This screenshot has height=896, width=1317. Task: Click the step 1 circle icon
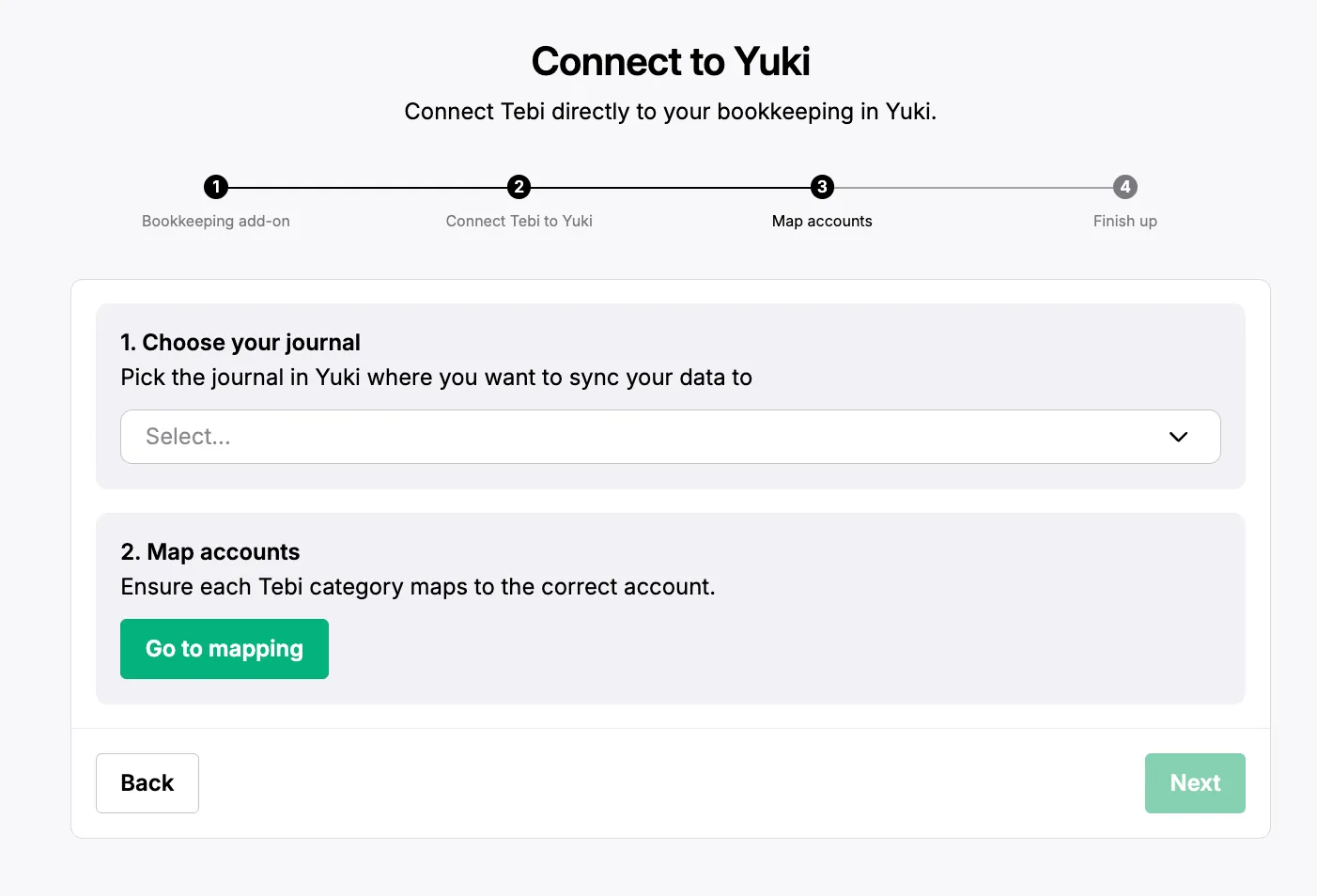click(216, 187)
